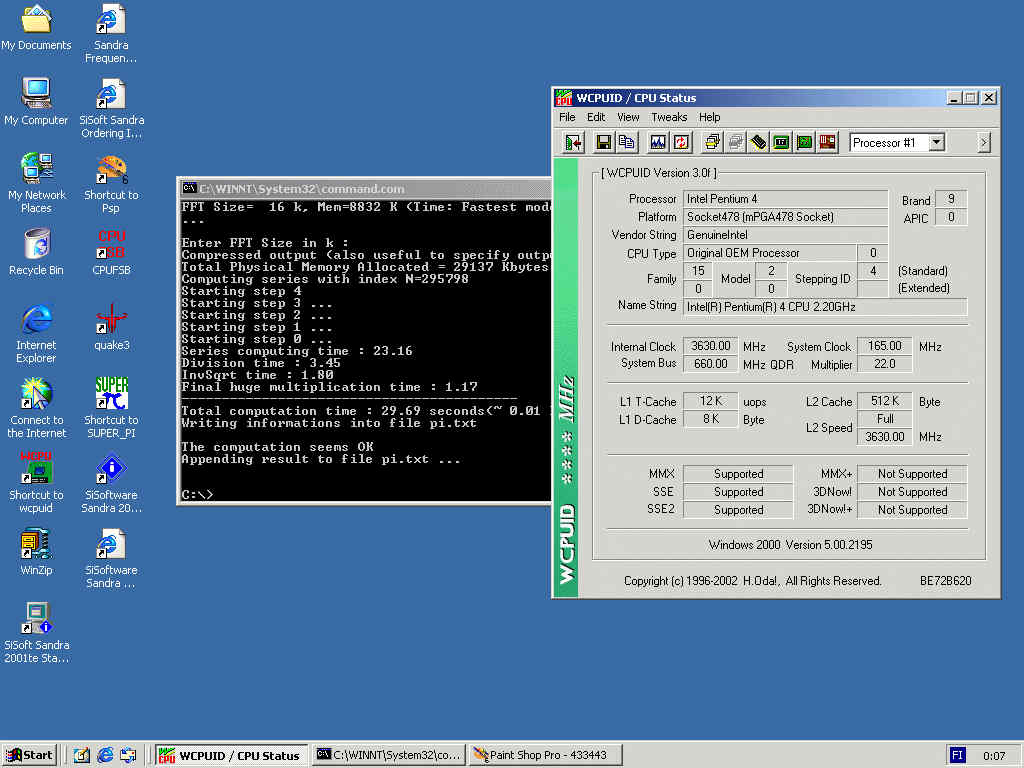This screenshot has height=768, width=1024.
Task: Open the Tweaks menu
Action: point(669,117)
